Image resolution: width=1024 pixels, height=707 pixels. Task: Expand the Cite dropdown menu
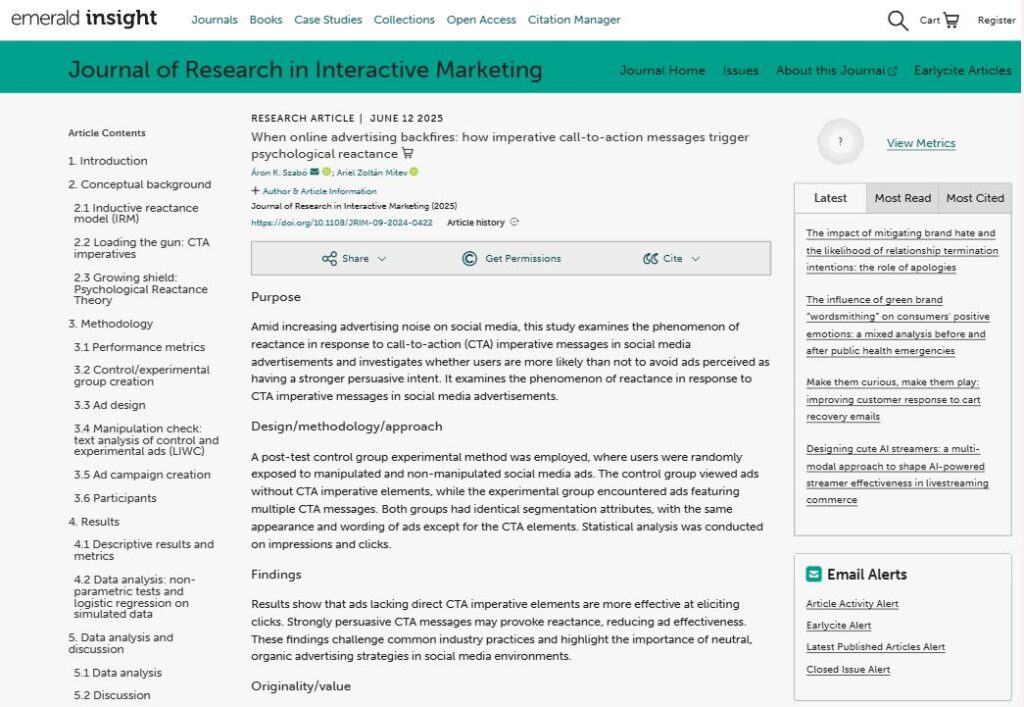pos(672,258)
